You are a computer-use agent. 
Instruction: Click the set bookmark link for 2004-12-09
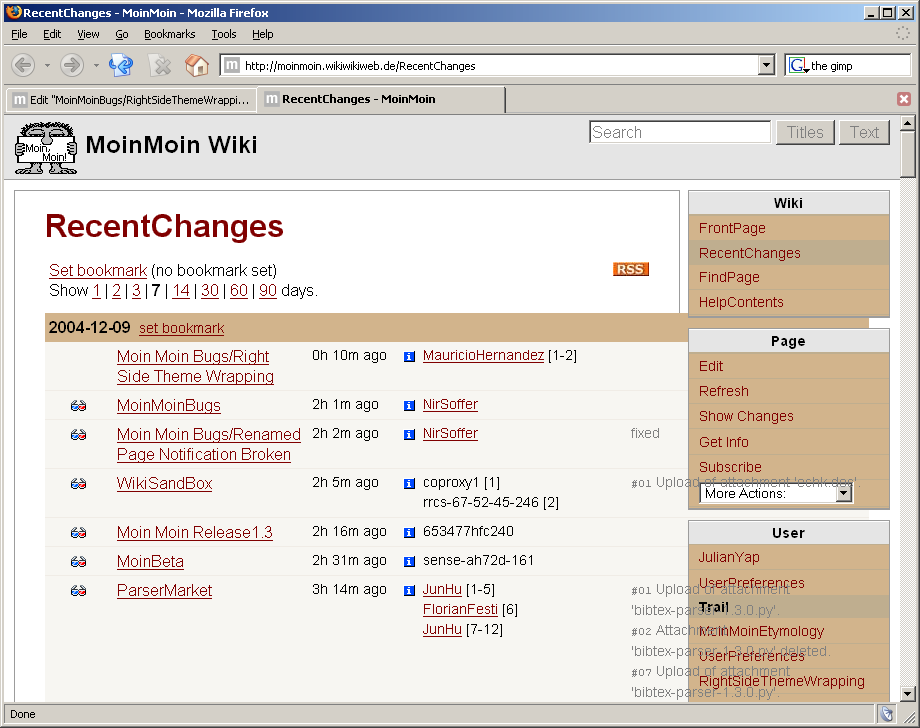(x=181, y=328)
